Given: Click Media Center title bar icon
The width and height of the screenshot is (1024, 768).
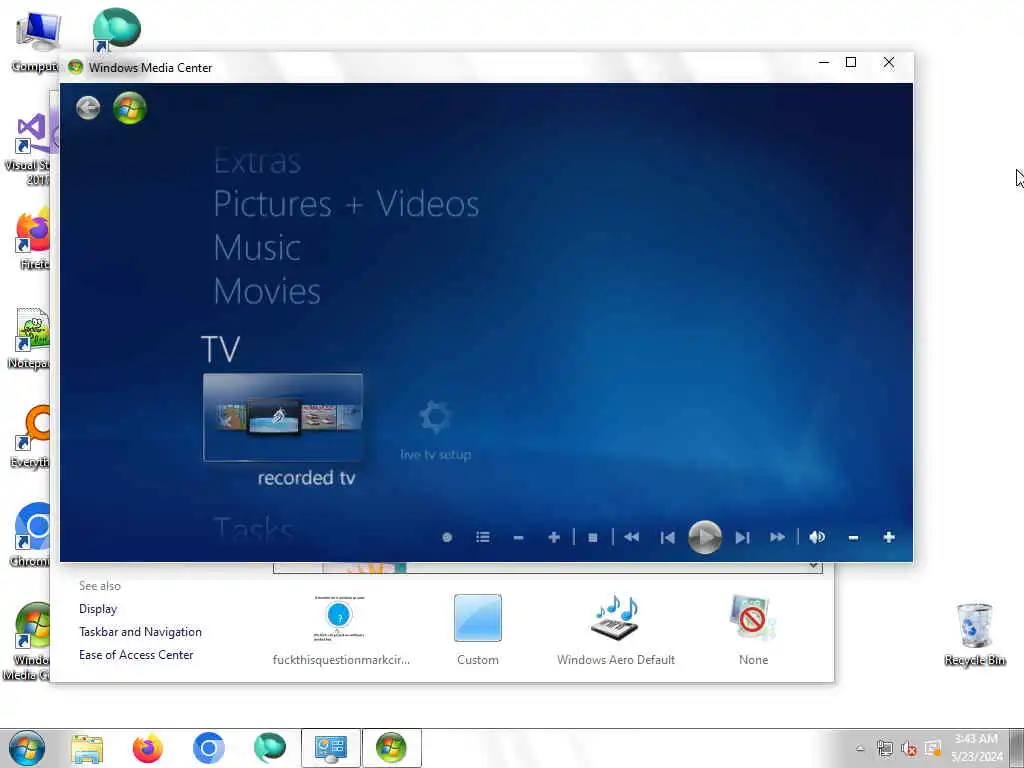Looking at the screenshot, I should [x=75, y=67].
